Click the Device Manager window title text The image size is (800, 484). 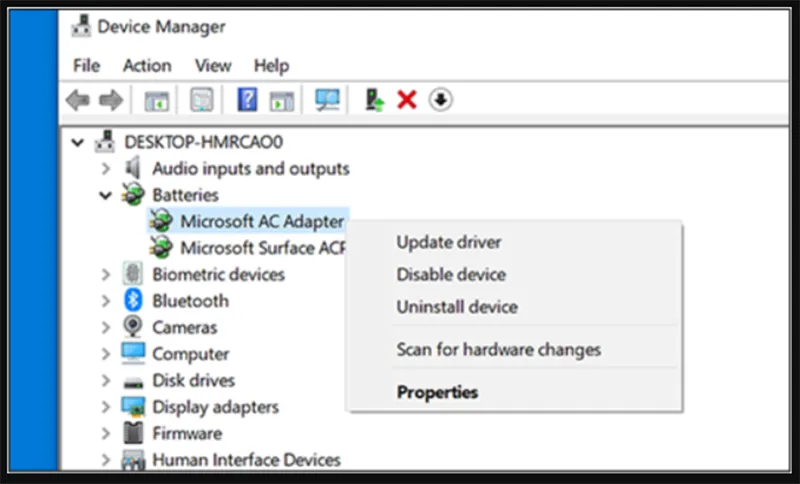(161, 27)
